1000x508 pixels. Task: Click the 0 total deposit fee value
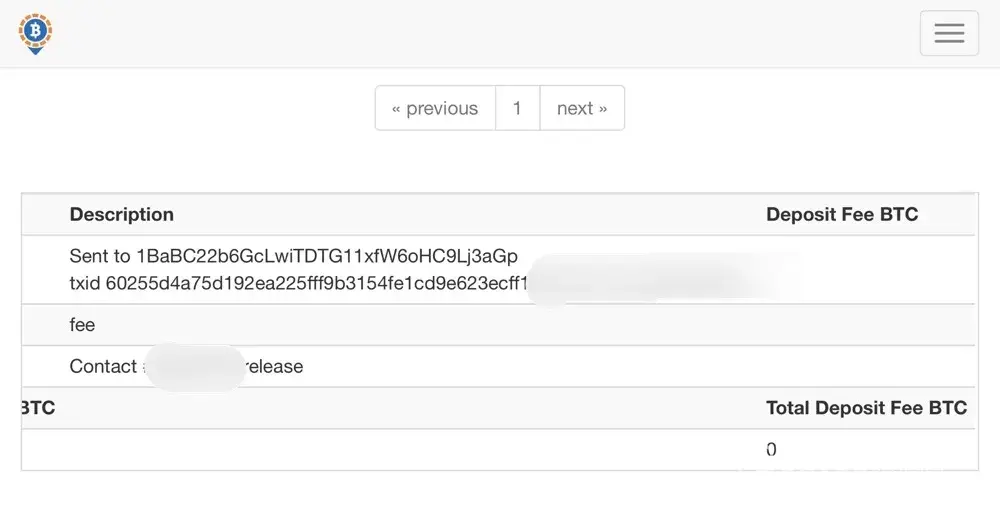(771, 450)
